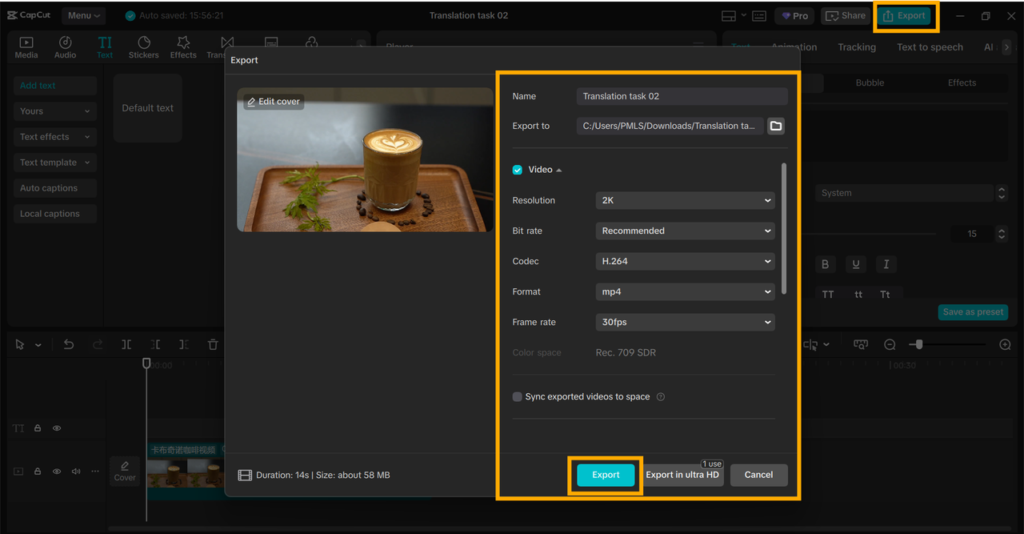Click the Edit cover pencil button
The image size is (1024, 534).
coord(273,102)
